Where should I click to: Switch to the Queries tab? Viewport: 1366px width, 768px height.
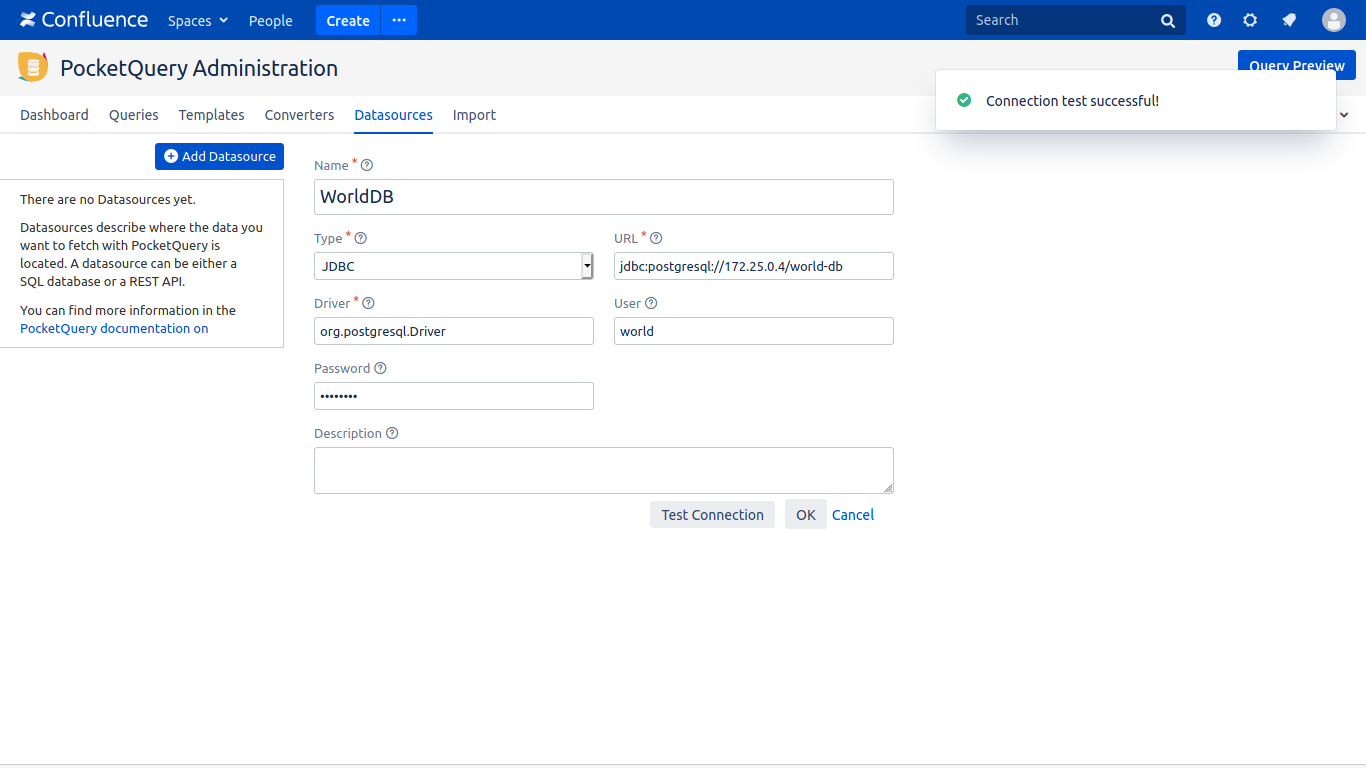134,115
